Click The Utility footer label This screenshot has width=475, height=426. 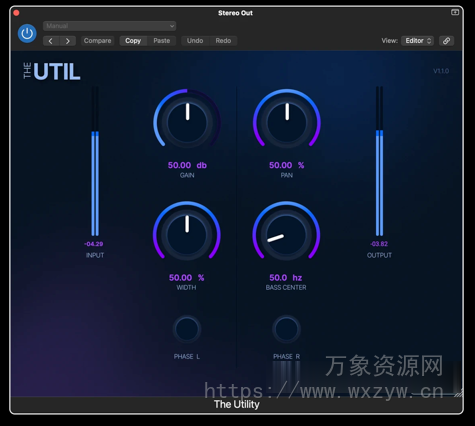[237, 404]
